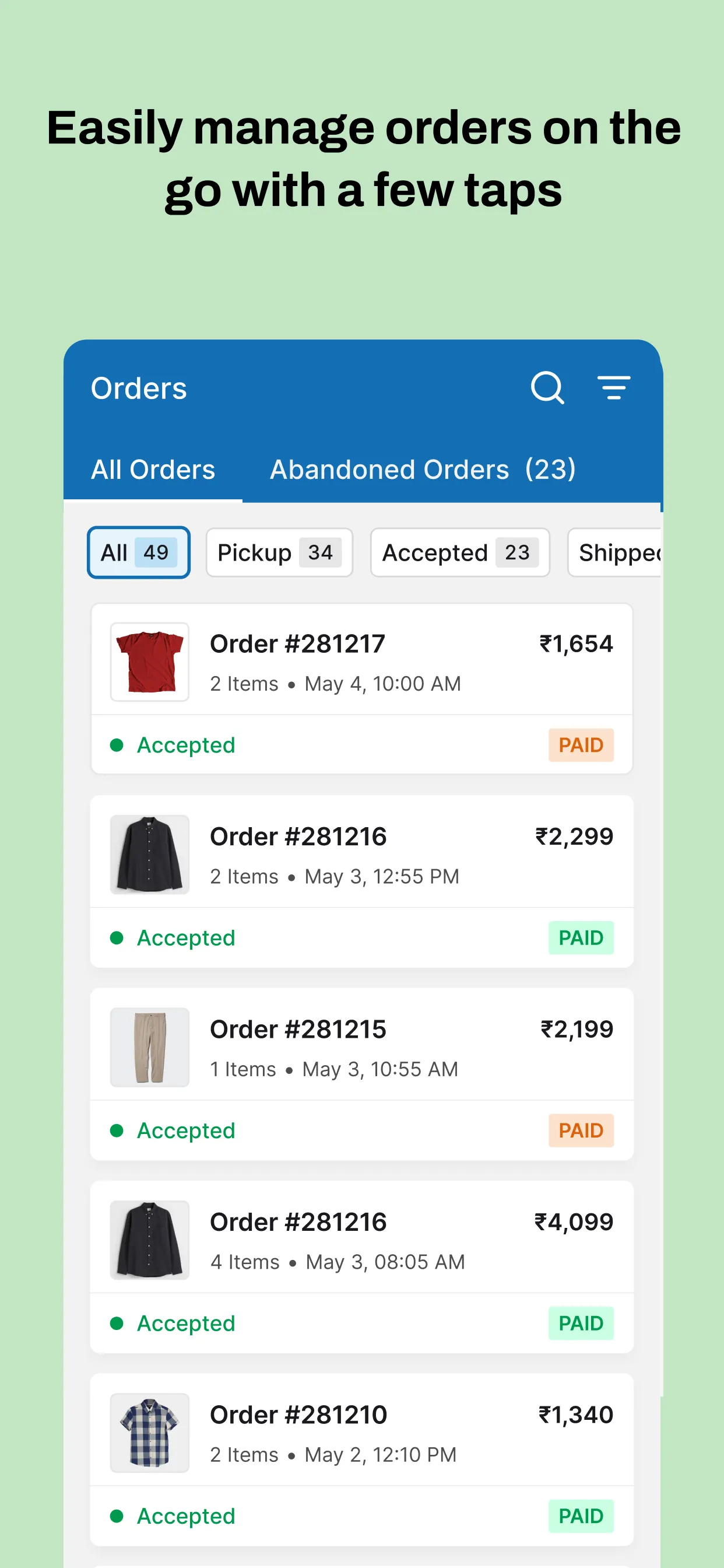Activate the Accepted 23 filter
This screenshot has height=1568, width=724.
[460, 552]
